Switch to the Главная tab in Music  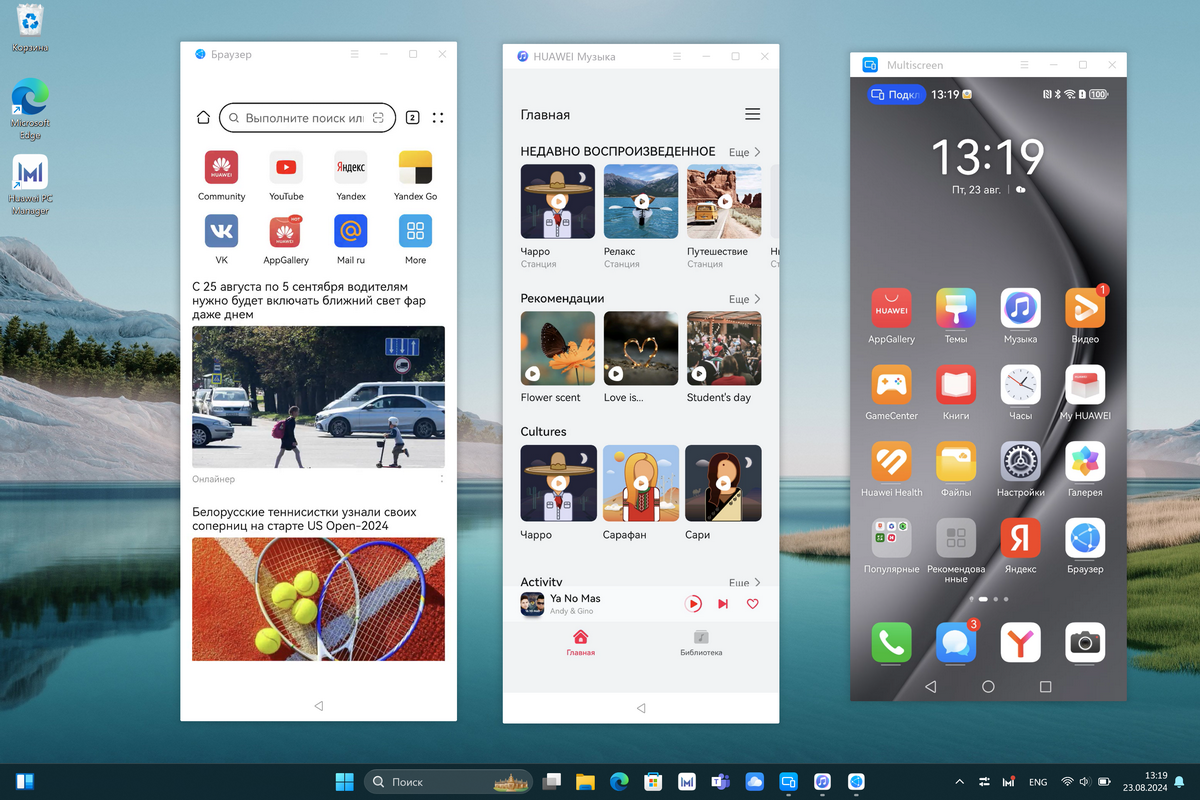[580, 642]
